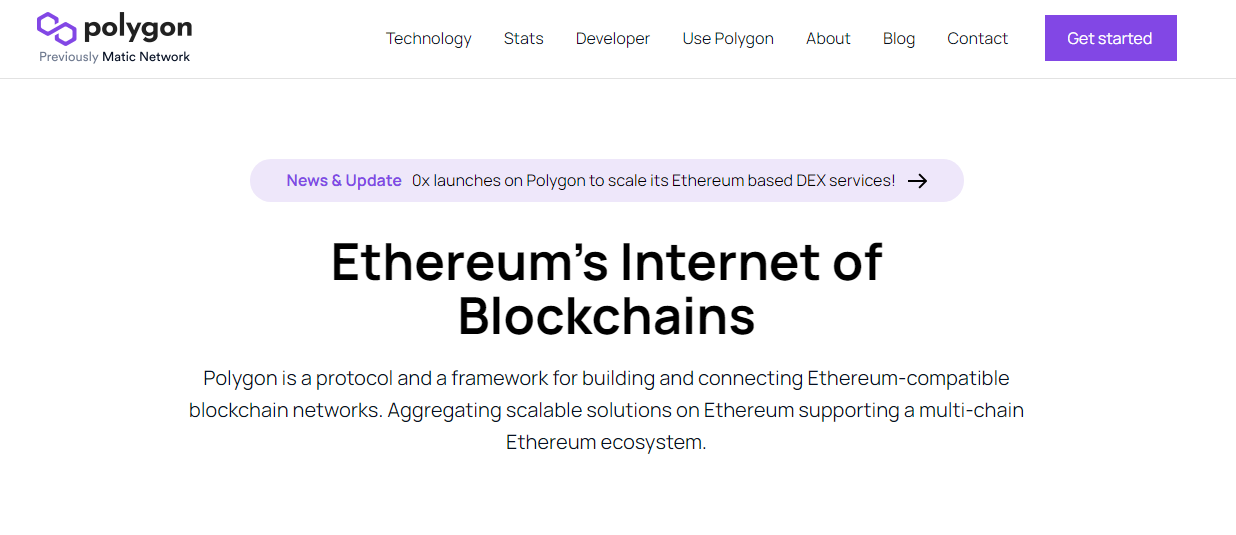Click the arrow icon in news banner
Screen dimensions: 1236x535
click(917, 181)
